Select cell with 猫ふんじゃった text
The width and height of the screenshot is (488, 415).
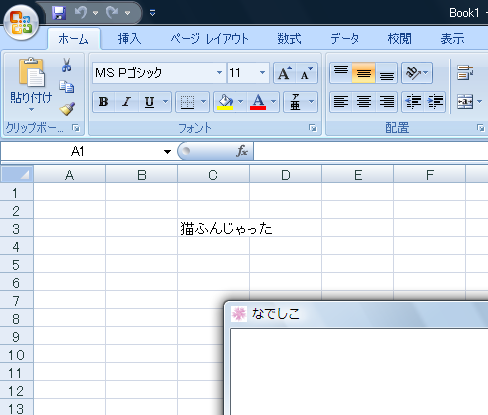[x=213, y=229]
